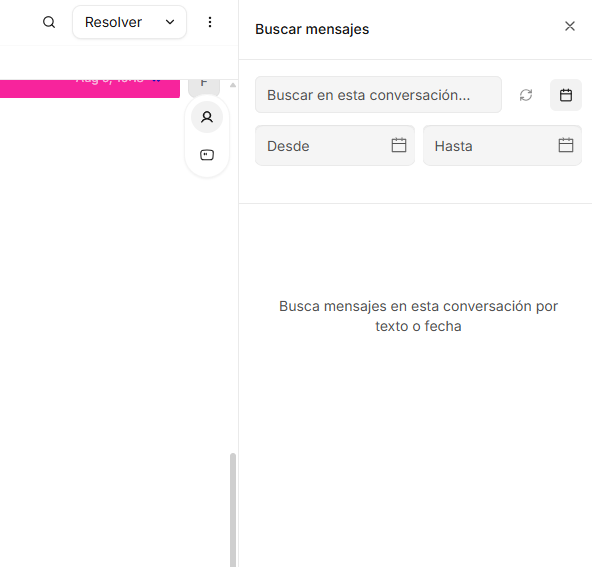The height and width of the screenshot is (567, 592).
Task: Click the conversation vertical scrollbar thumb
Action: click(233, 510)
